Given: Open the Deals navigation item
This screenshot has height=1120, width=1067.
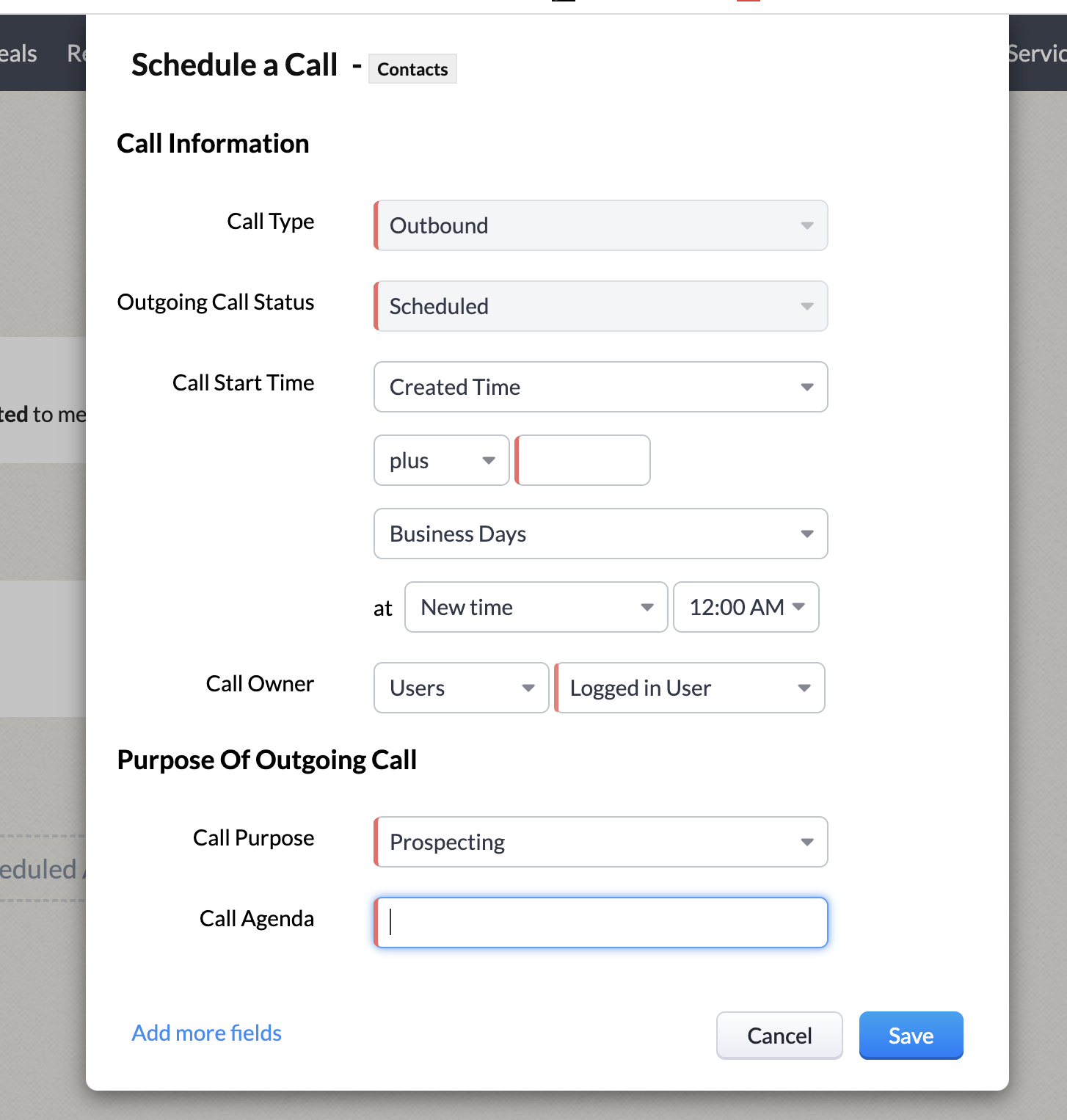Looking at the screenshot, I should pos(18,53).
